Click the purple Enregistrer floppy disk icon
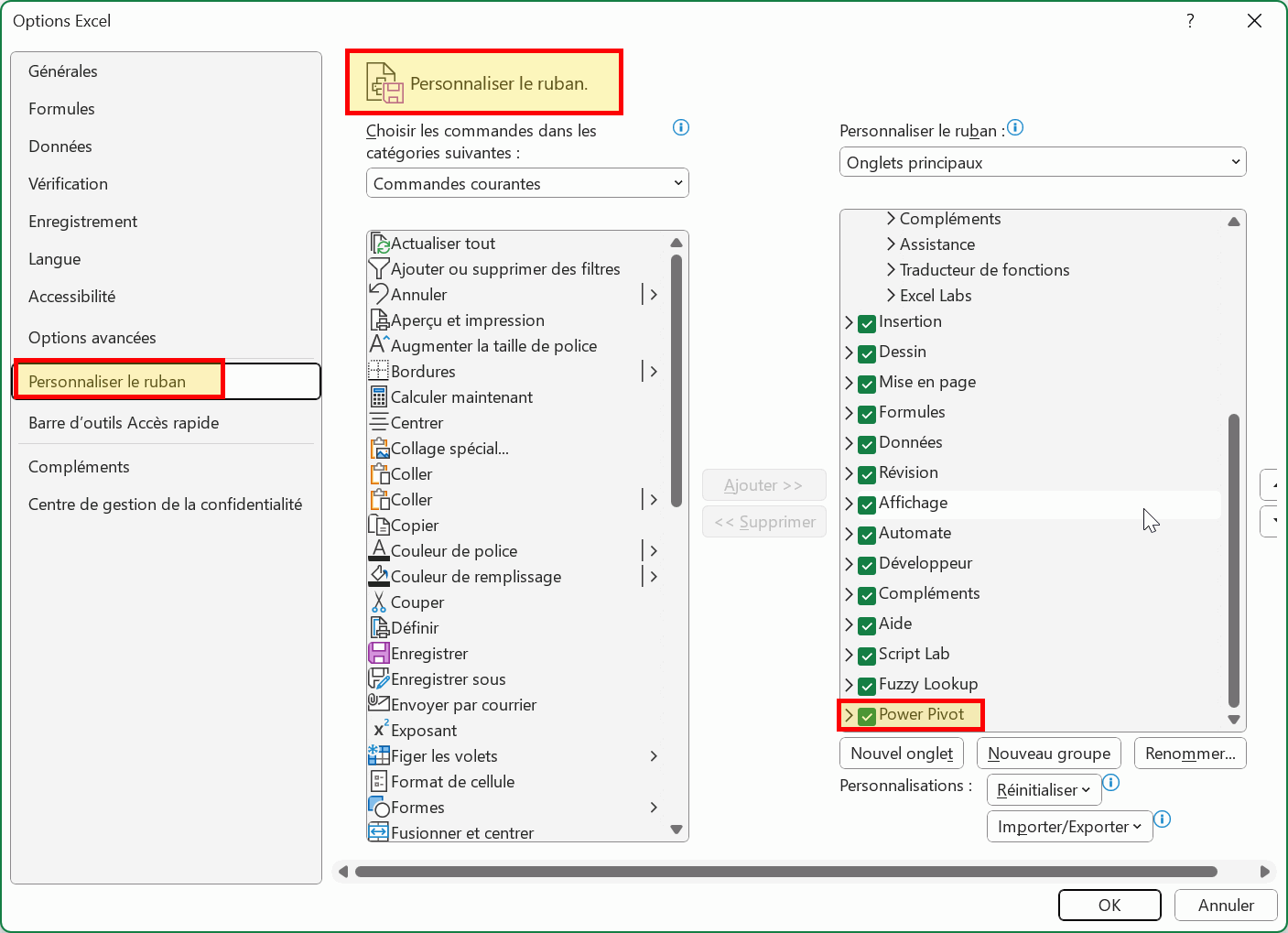 [x=379, y=654]
